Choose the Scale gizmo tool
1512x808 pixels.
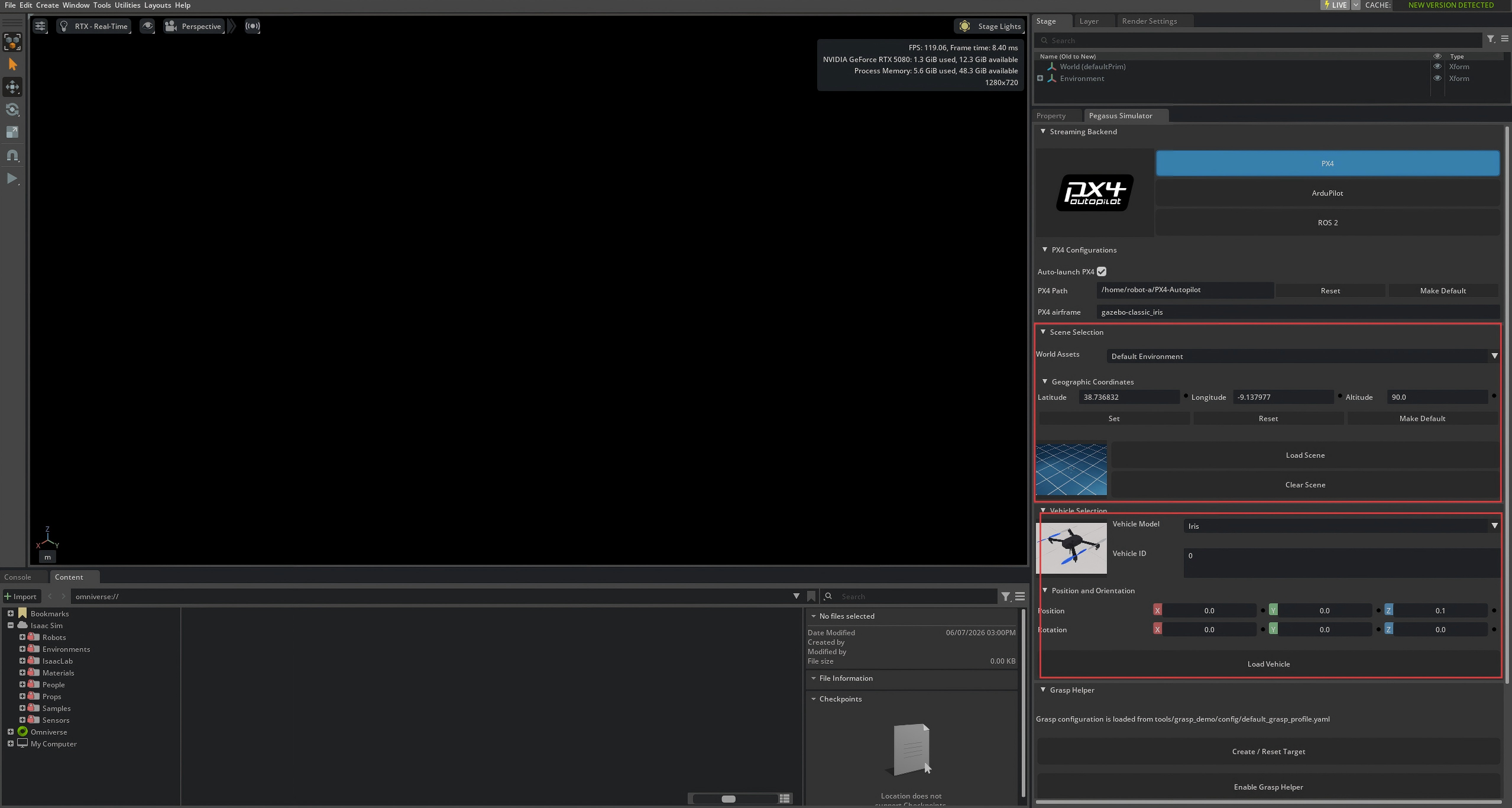pyautogui.click(x=12, y=132)
